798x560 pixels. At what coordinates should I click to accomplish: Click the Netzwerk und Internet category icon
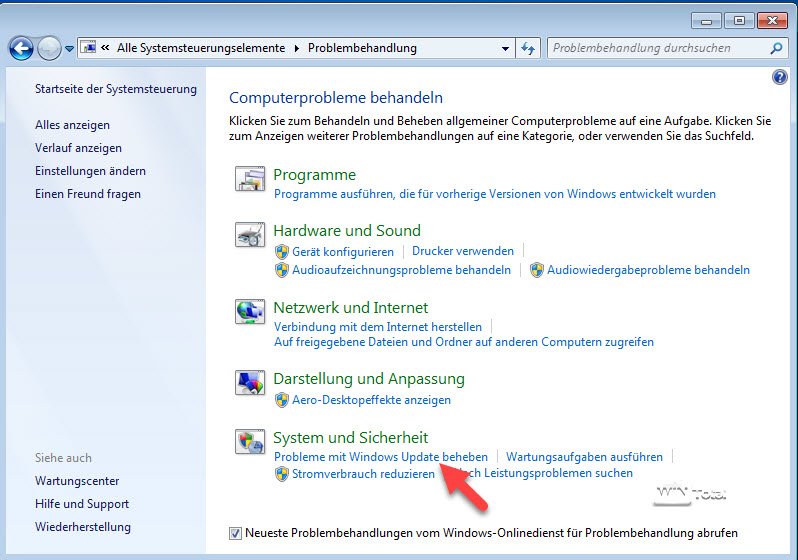(x=250, y=312)
